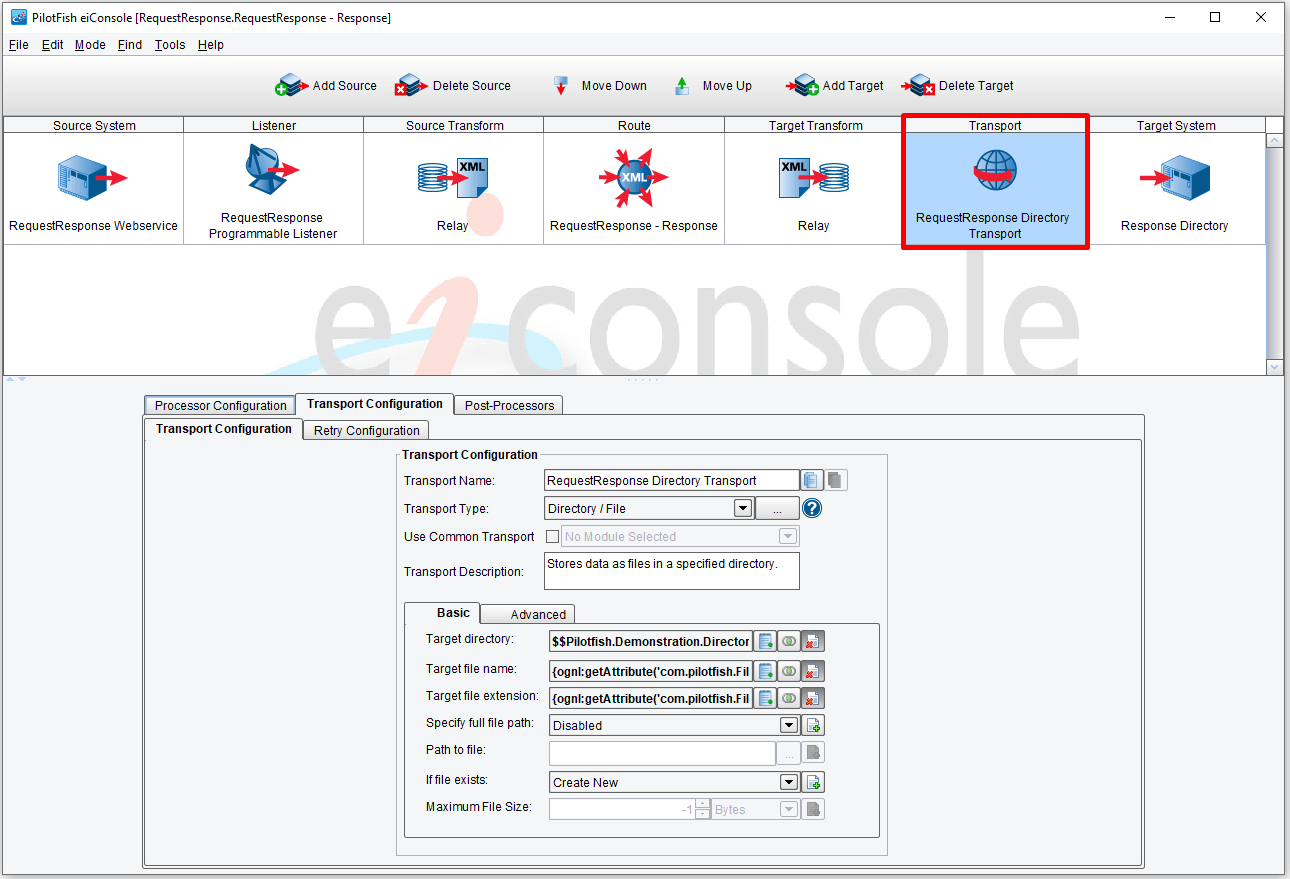Click Target directory clear (red X) icon
Viewport: 1290px width, 879px height.
coord(813,641)
